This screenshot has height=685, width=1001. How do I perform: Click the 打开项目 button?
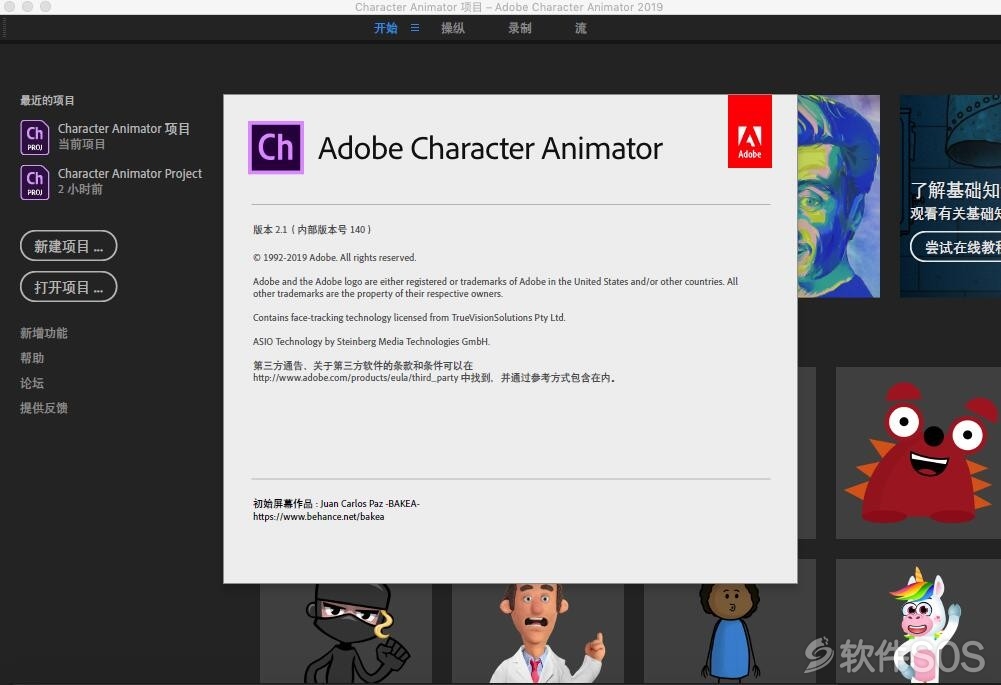coord(68,287)
